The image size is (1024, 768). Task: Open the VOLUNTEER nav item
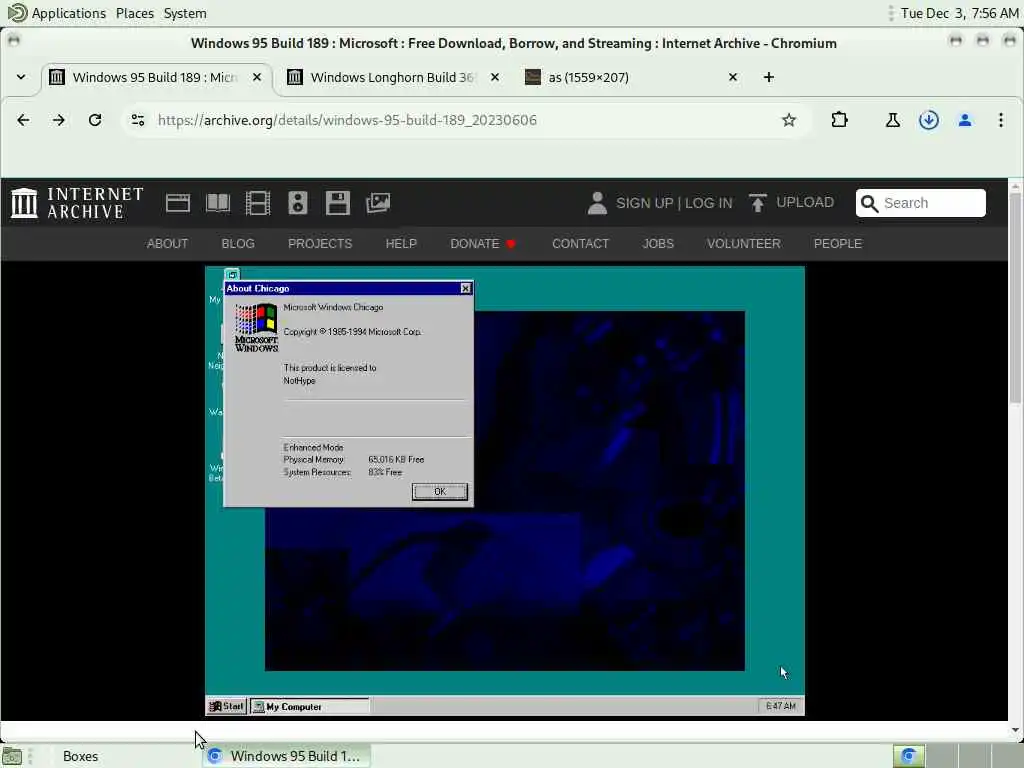[x=744, y=244]
